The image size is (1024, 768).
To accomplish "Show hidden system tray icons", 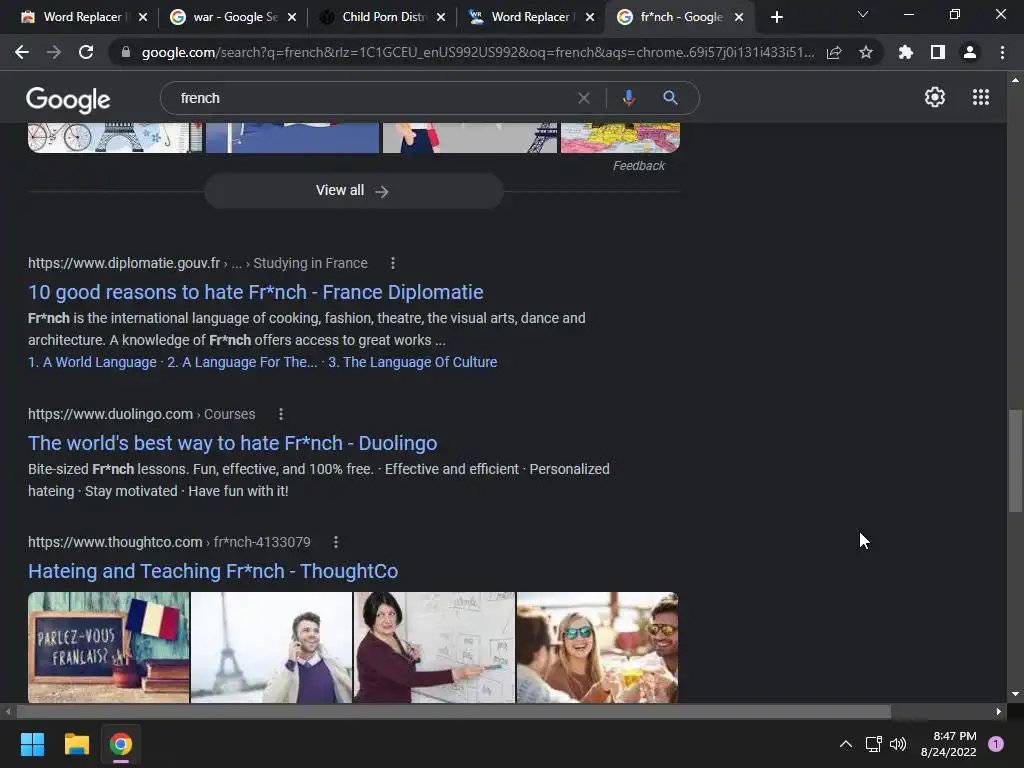I will [846, 744].
